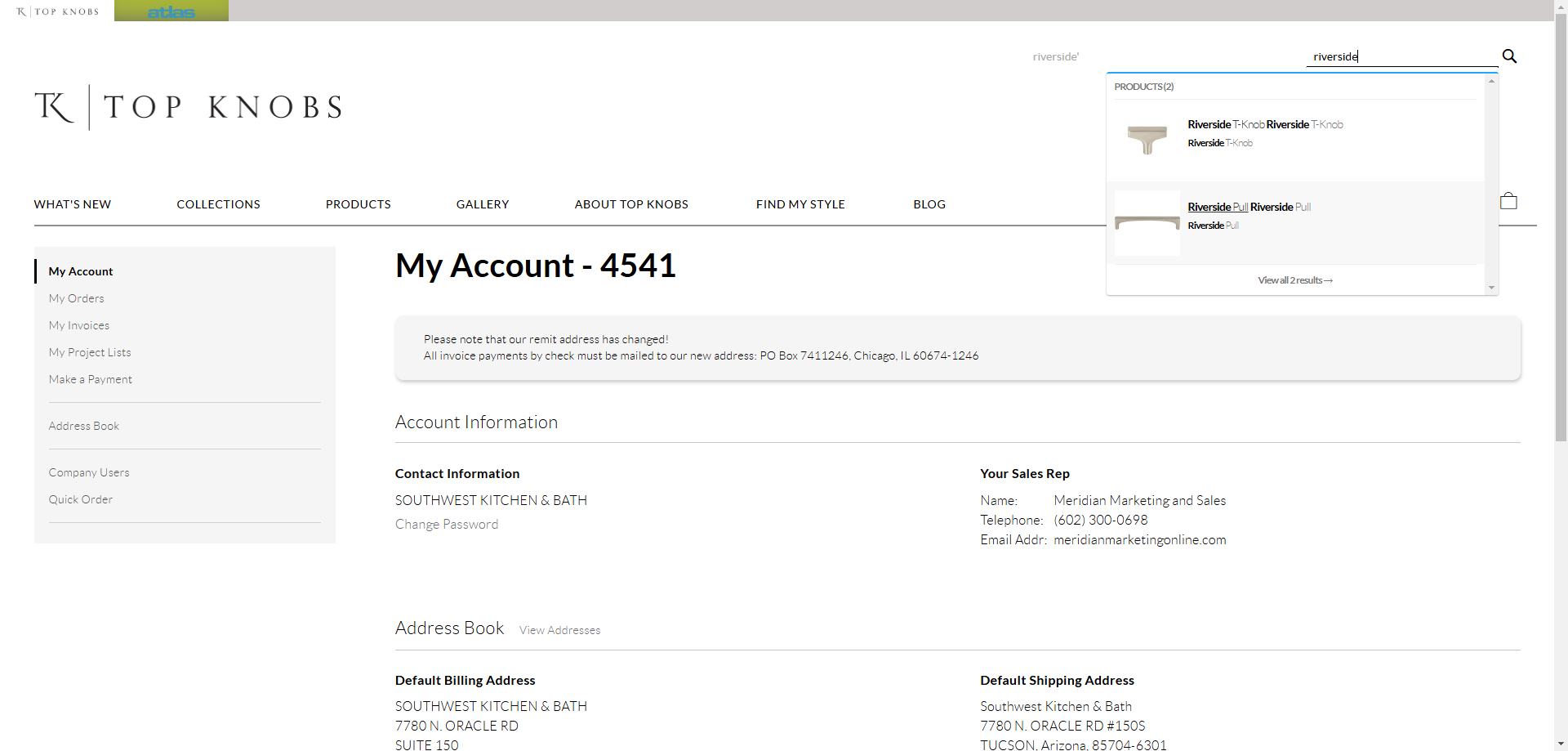The width and height of the screenshot is (1568, 751).
Task: Open the About Top Knobs menu
Action: pos(631,204)
